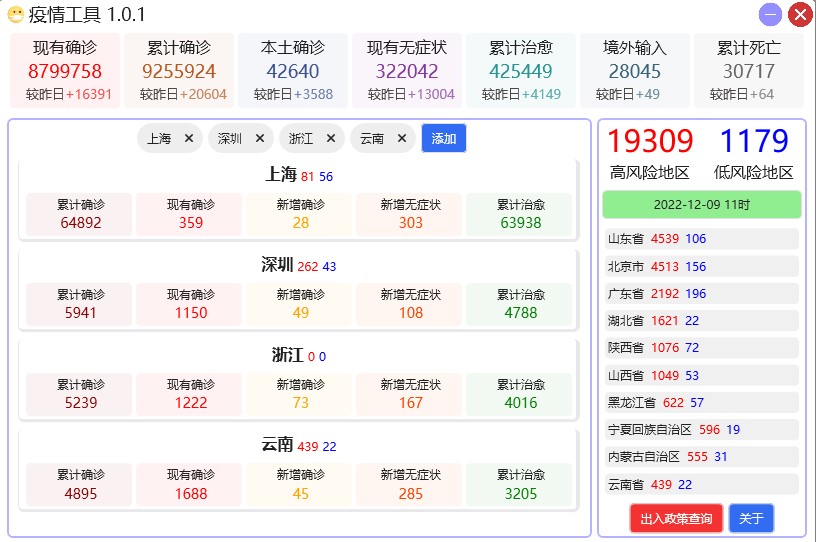Click 云南 新增确诊 value 45
The width and height of the screenshot is (816, 542).
click(x=301, y=494)
